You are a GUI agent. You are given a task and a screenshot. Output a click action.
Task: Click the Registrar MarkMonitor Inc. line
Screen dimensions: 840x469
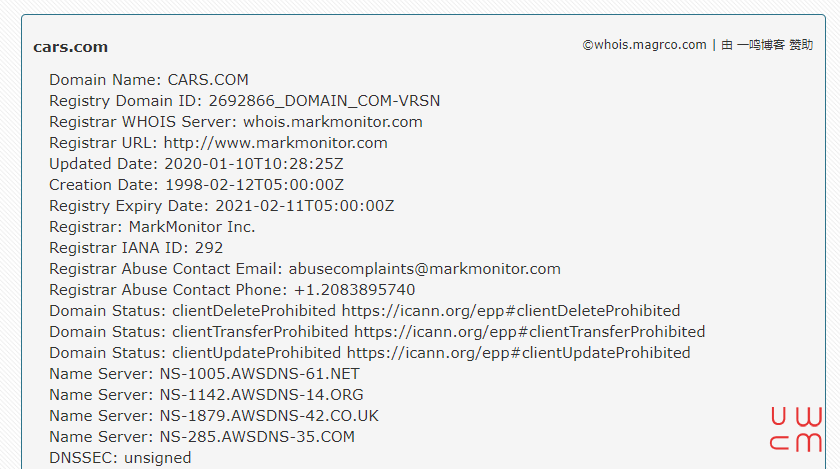click(x=152, y=227)
